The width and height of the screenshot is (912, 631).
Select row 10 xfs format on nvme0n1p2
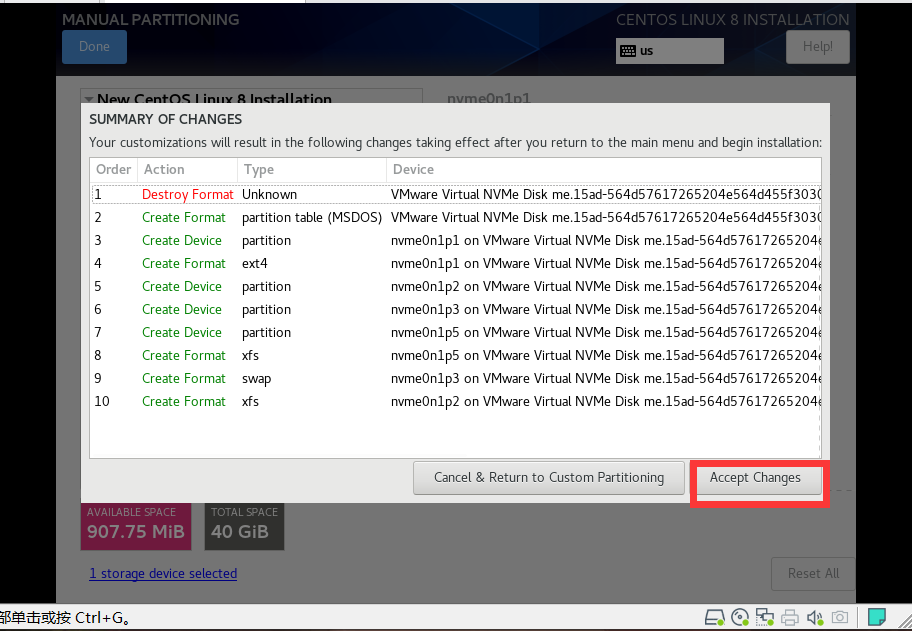point(456,401)
